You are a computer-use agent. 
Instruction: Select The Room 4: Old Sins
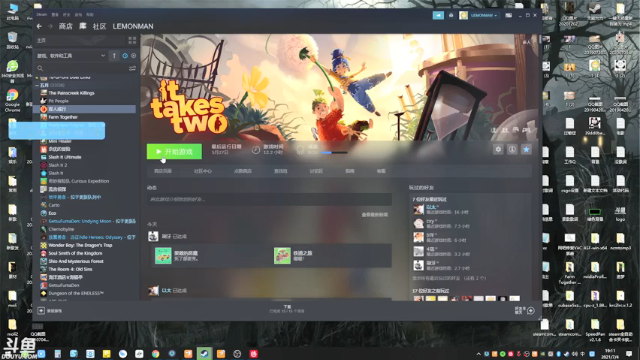pyautogui.click(x=70, y=269)
